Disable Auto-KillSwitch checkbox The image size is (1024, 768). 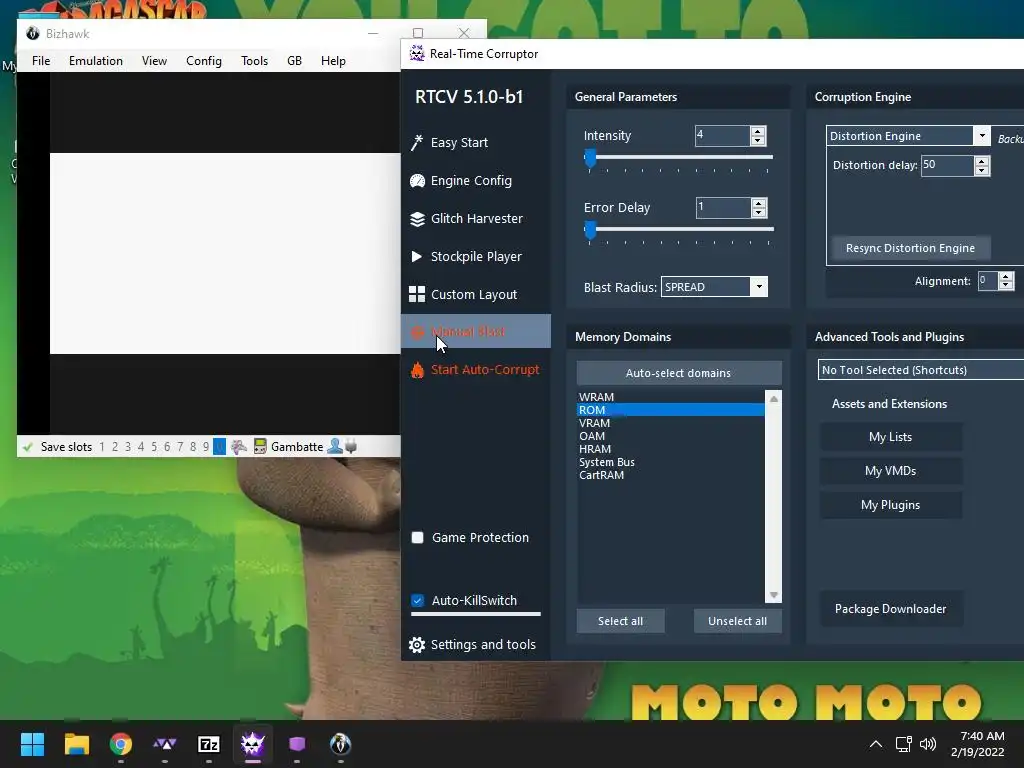417,600
